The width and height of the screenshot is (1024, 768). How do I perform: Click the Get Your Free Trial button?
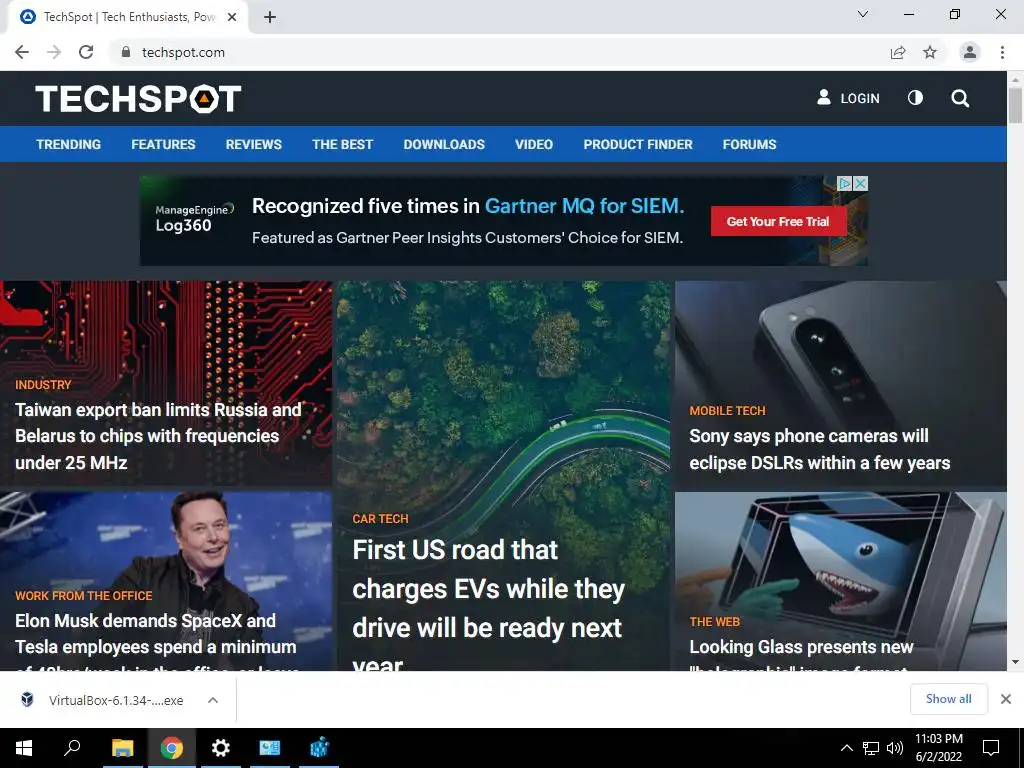[x=778, y=221]
